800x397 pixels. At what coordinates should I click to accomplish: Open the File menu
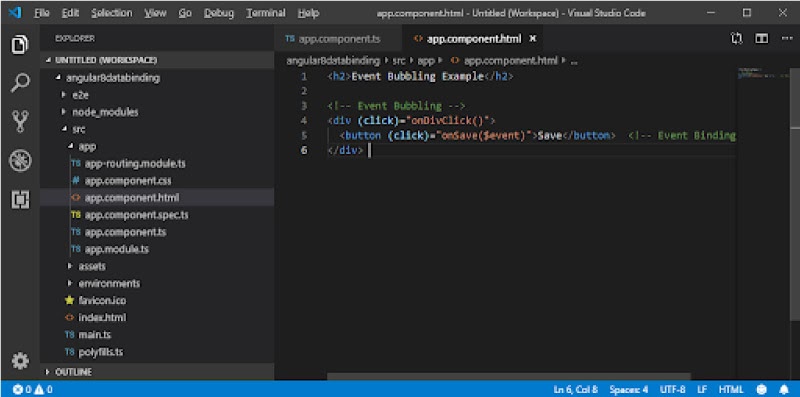[41, 13]
